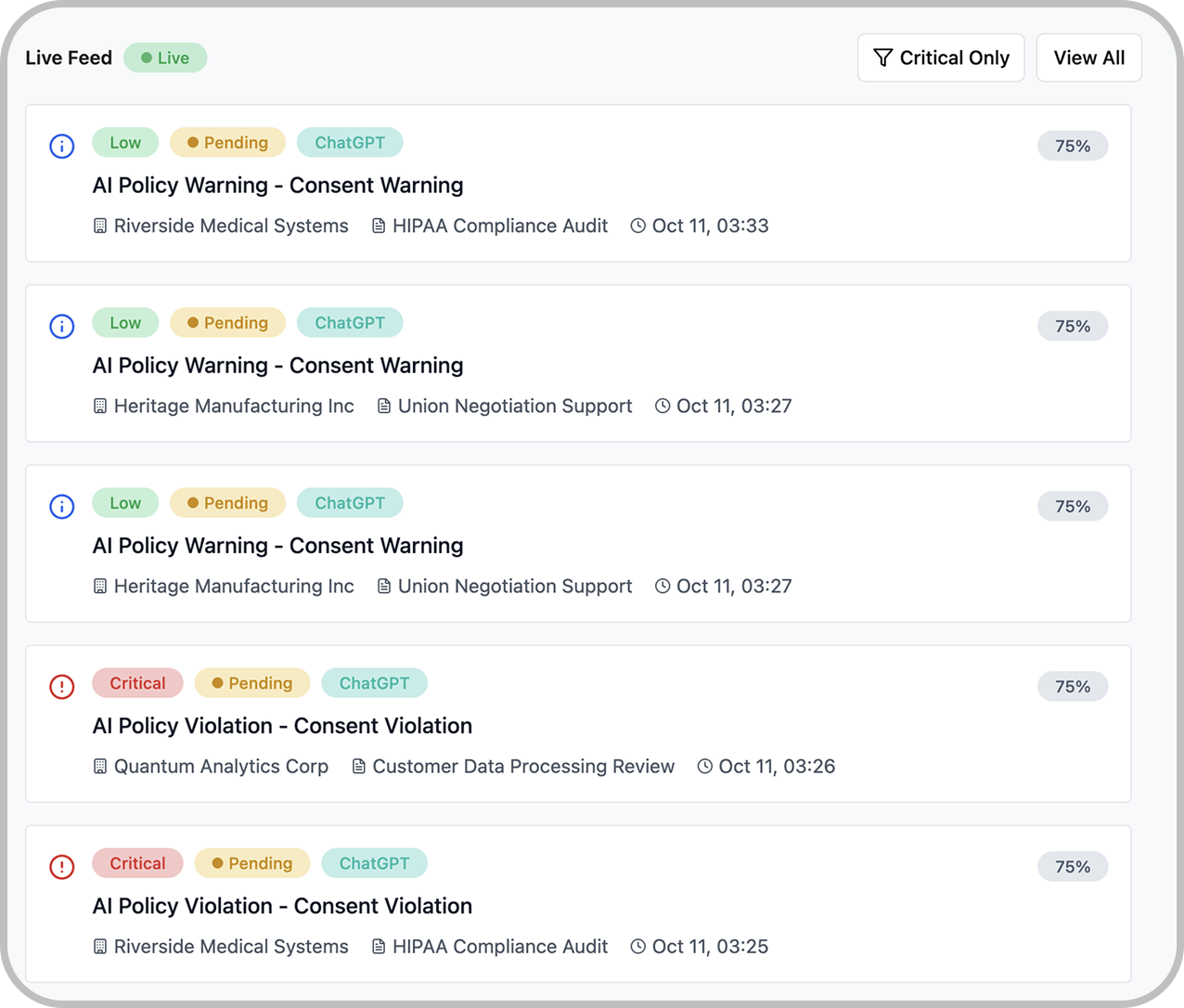Click the building icon next to Riverside Medical Systems
1184x1008 pixels.
coord(100,226)
